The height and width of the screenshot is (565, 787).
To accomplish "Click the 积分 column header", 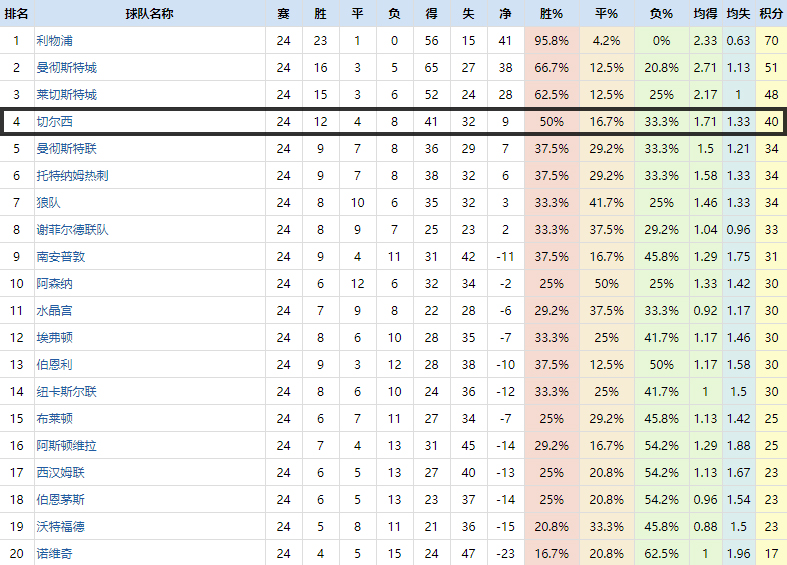I will 771,14.
